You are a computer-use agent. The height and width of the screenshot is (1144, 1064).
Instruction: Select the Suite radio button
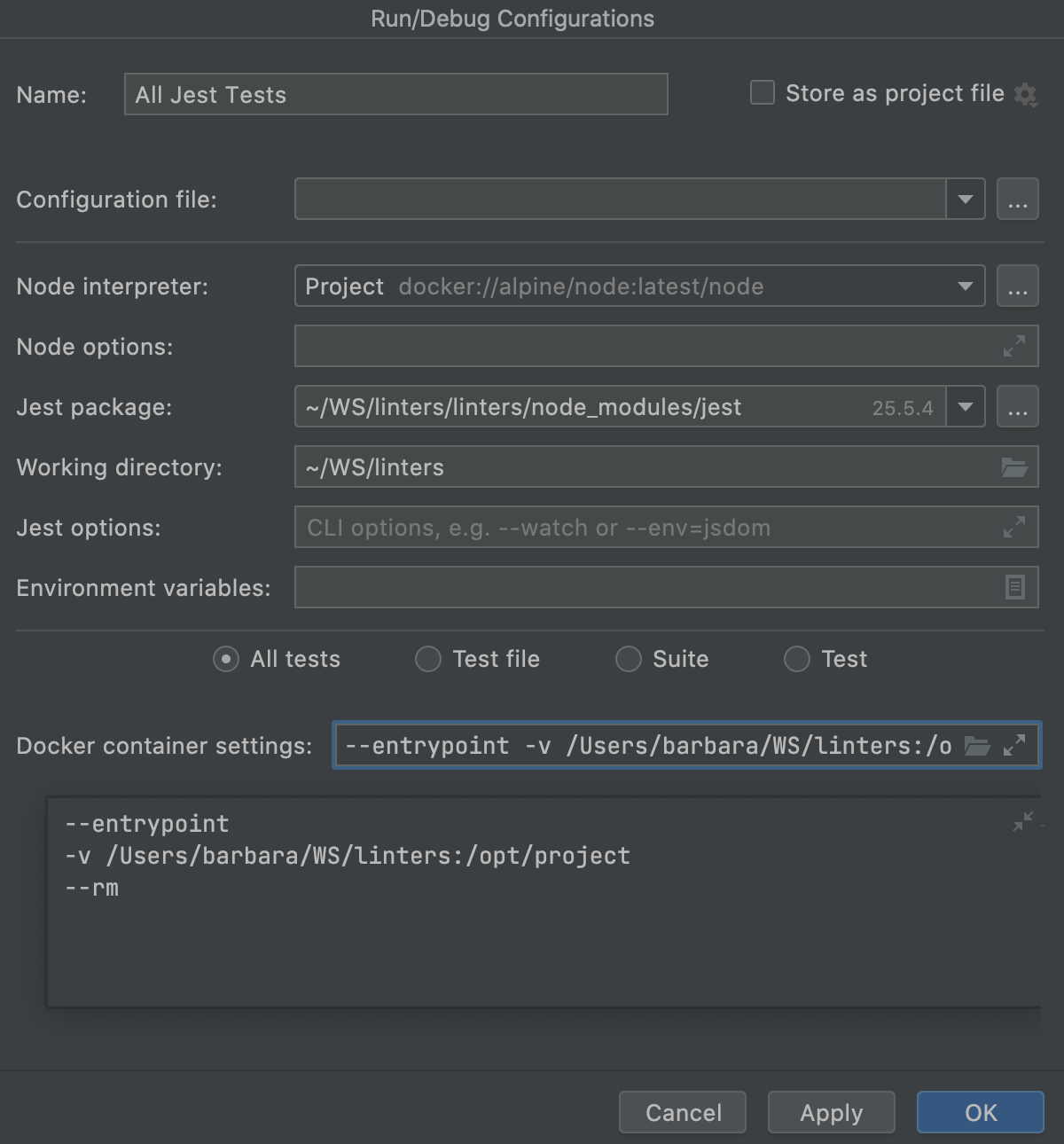point(628,659)
